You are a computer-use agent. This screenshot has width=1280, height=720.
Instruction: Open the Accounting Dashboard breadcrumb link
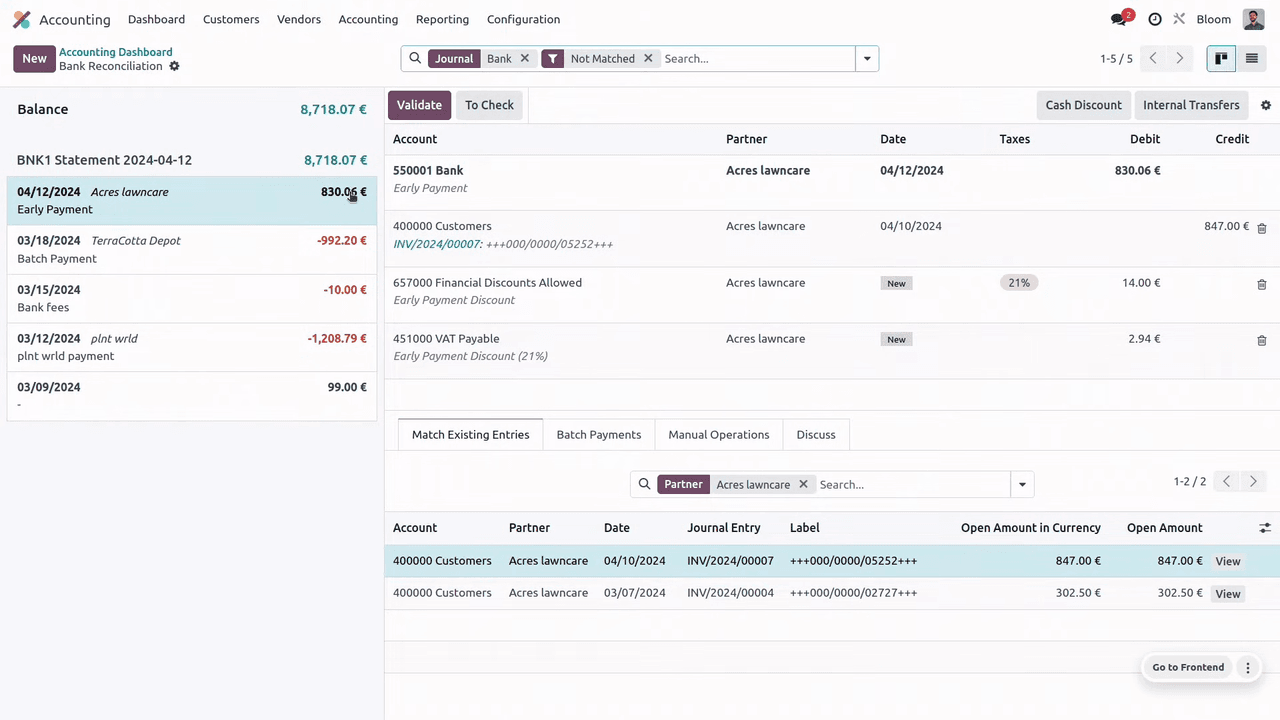(x=115, y=52)
